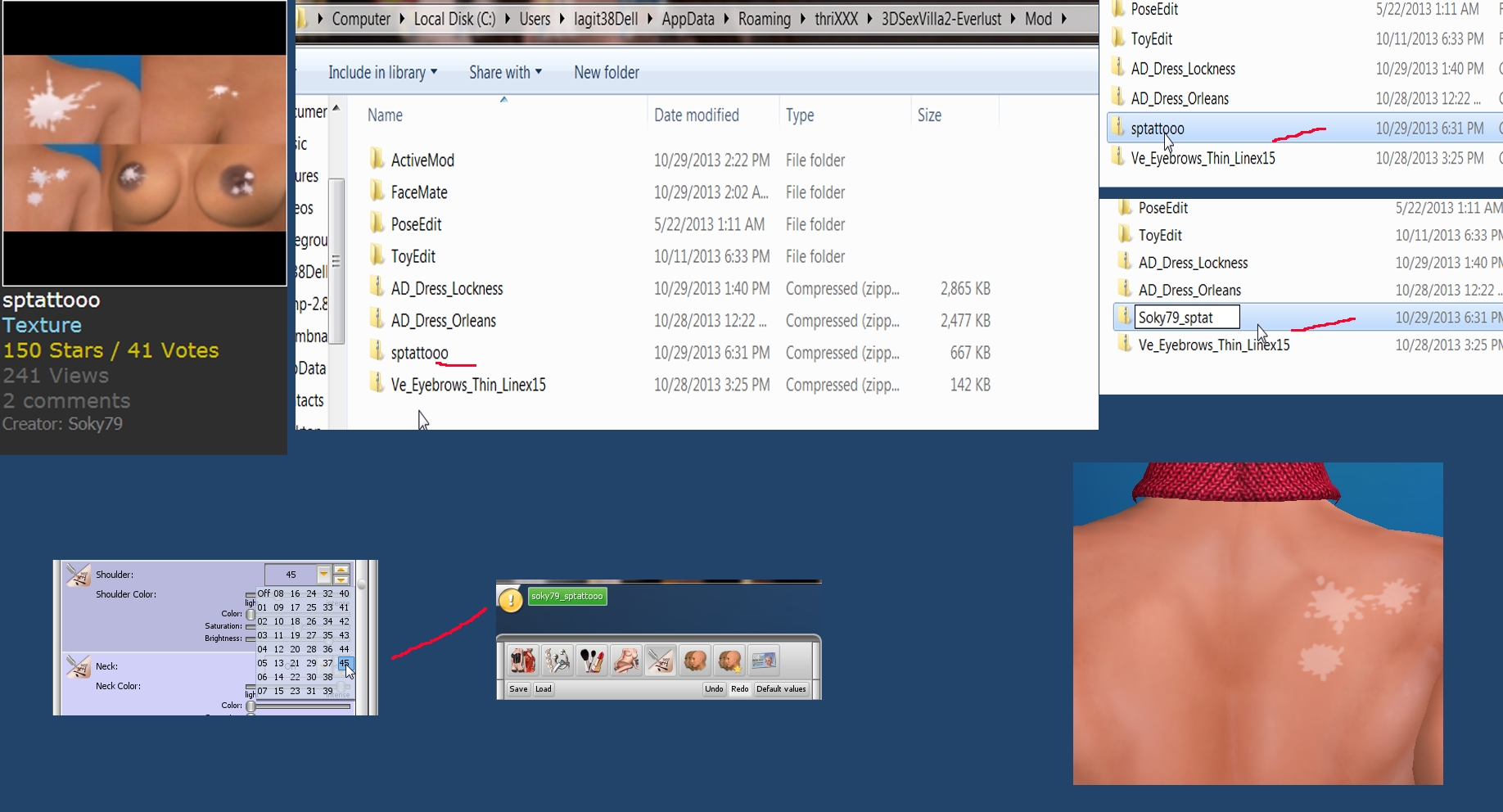Screen dimensions: 1503x812
Task: Open the Share with menu
Action: coord(505,72)
